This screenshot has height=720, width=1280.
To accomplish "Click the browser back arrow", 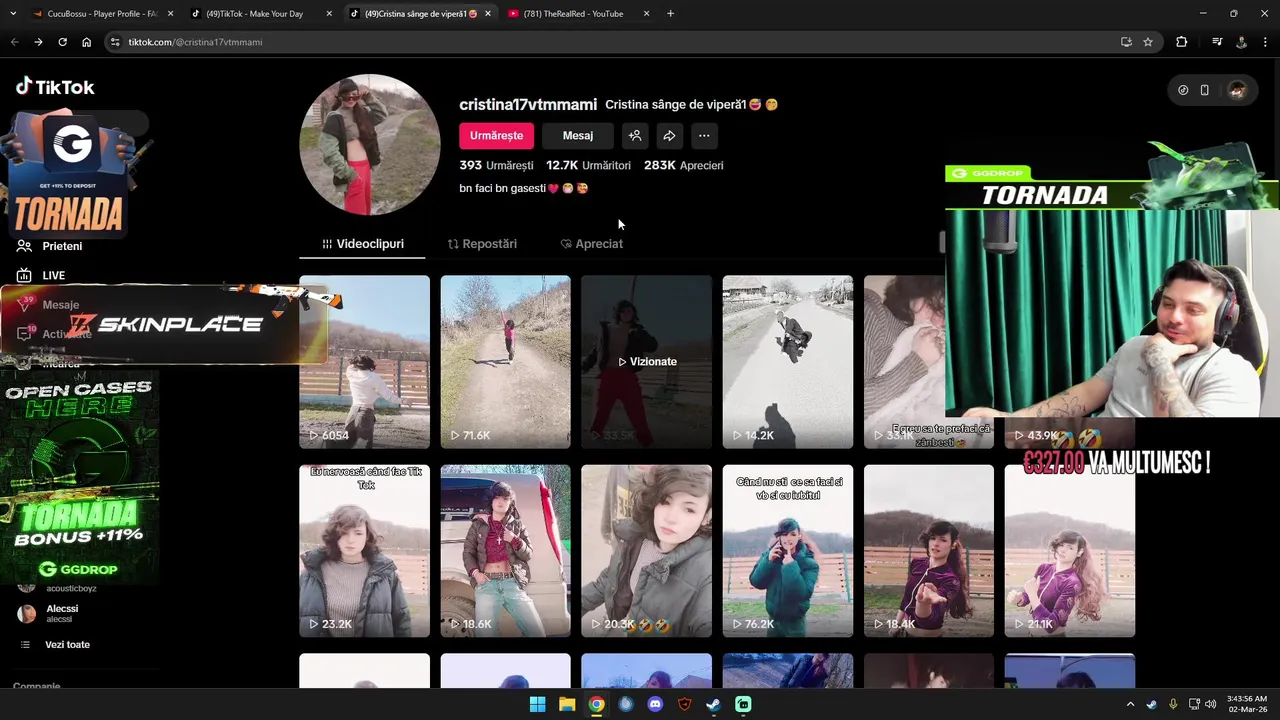I will (x=14, y=42).
